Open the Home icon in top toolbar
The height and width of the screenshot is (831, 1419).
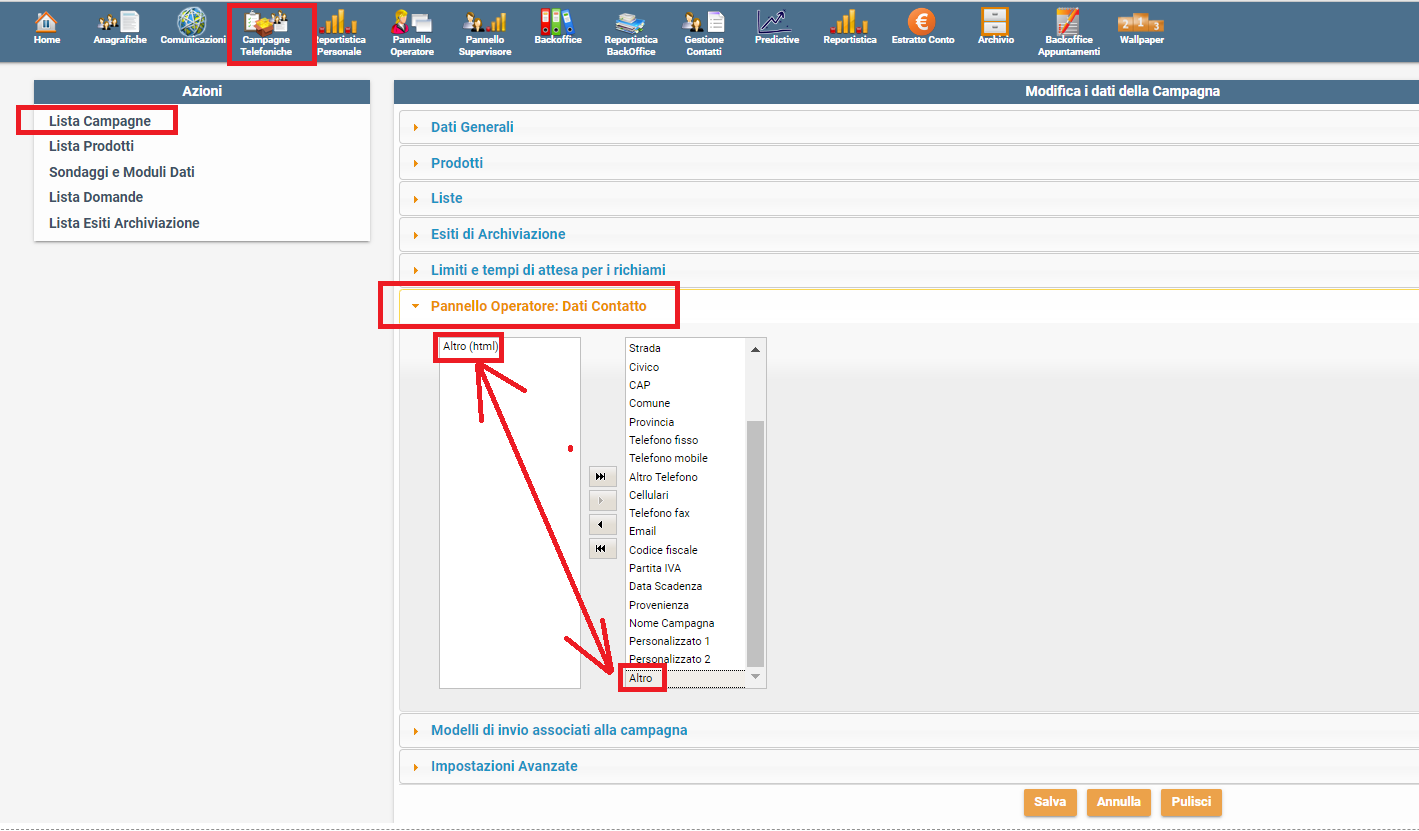46,28
